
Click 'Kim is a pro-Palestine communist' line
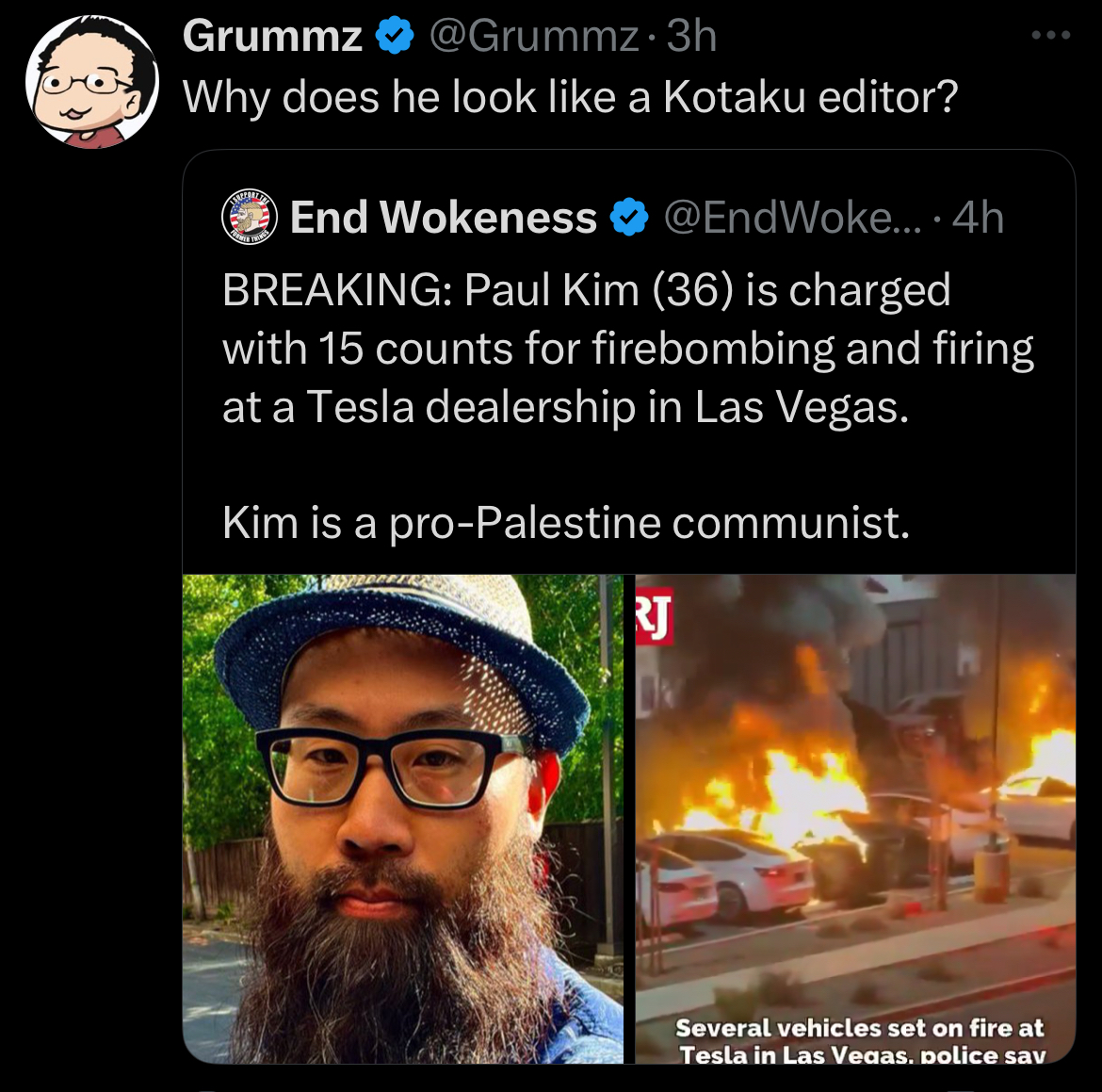(x=566, y=523)
